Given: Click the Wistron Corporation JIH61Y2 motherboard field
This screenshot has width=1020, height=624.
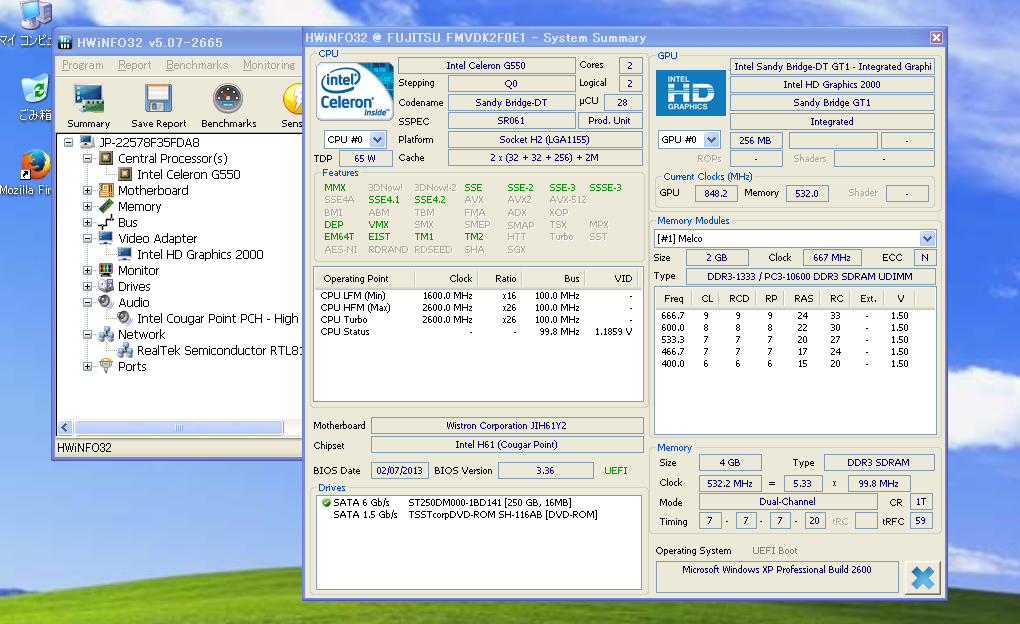Looking at the screenshot, I should [x=507, y=426].
